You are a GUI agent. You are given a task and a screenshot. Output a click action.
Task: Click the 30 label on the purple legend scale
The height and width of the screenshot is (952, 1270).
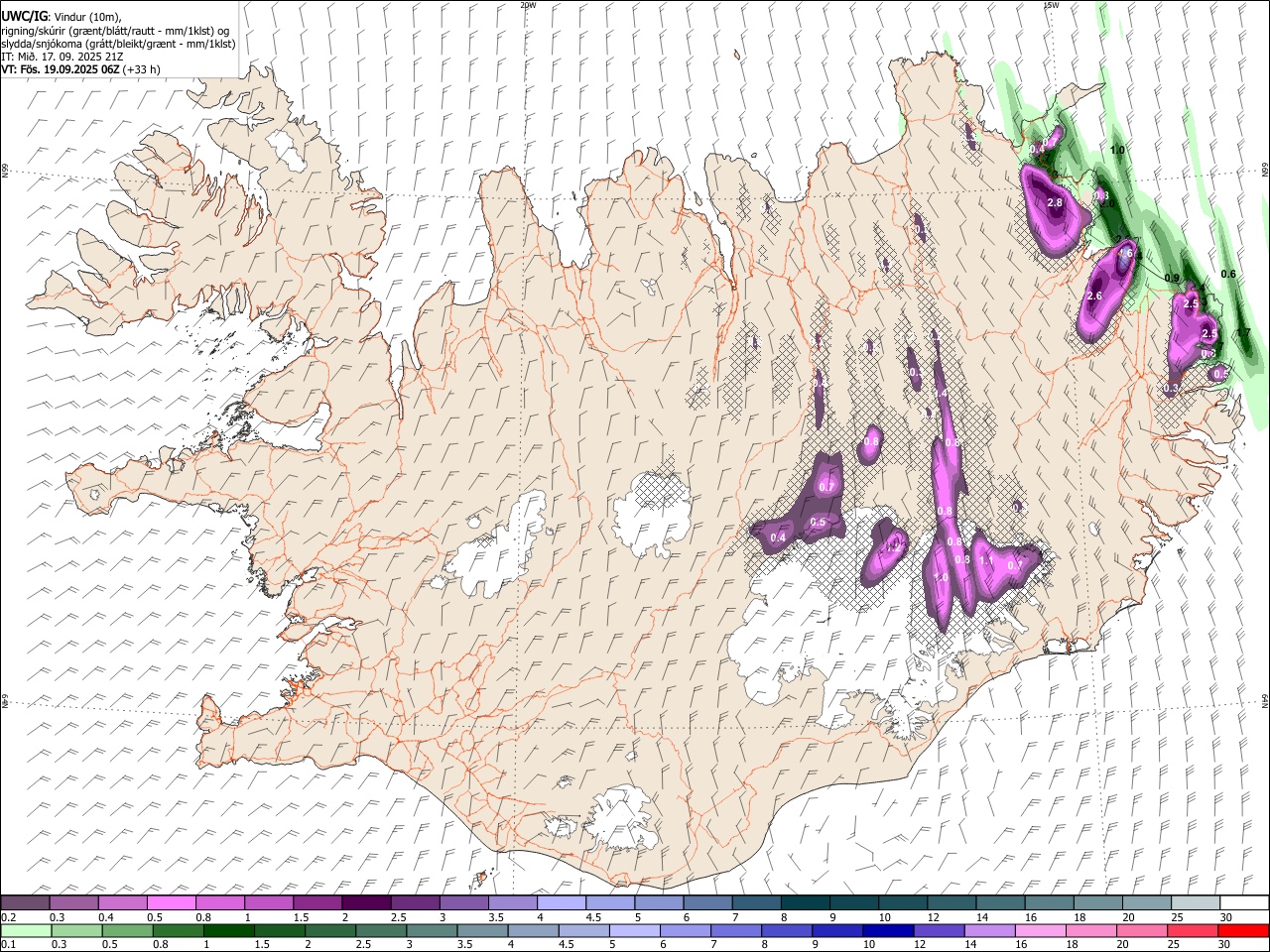(1225, 917)
